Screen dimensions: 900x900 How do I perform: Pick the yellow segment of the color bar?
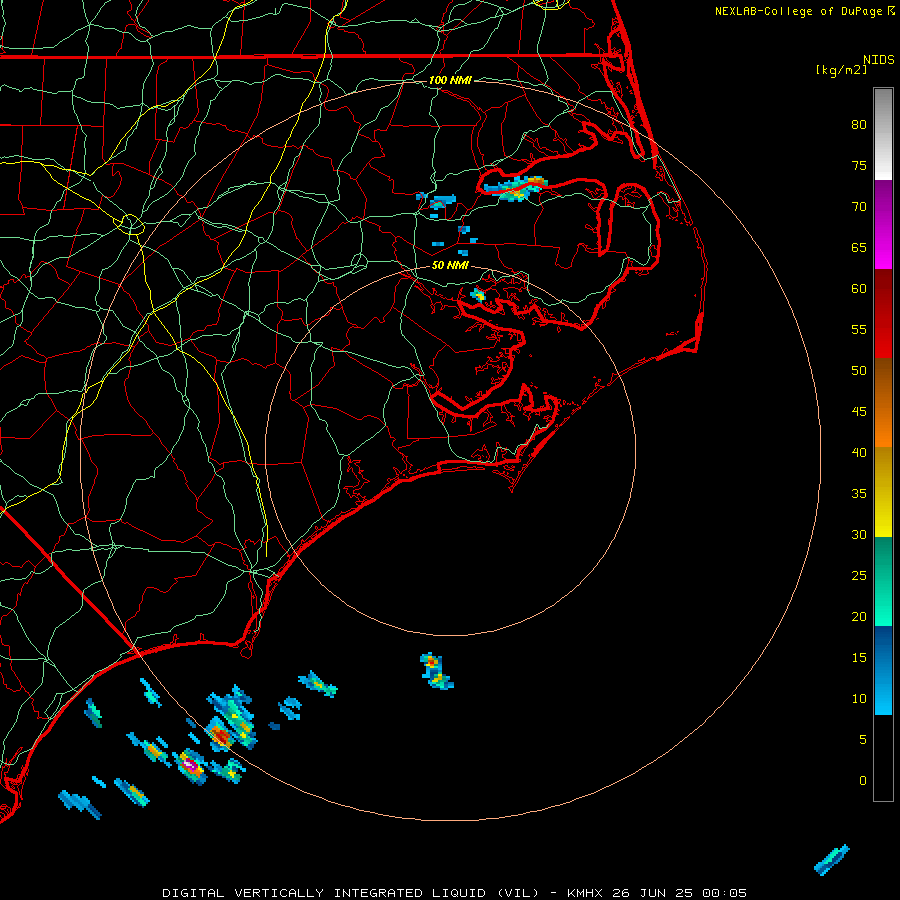coord(883,492)
